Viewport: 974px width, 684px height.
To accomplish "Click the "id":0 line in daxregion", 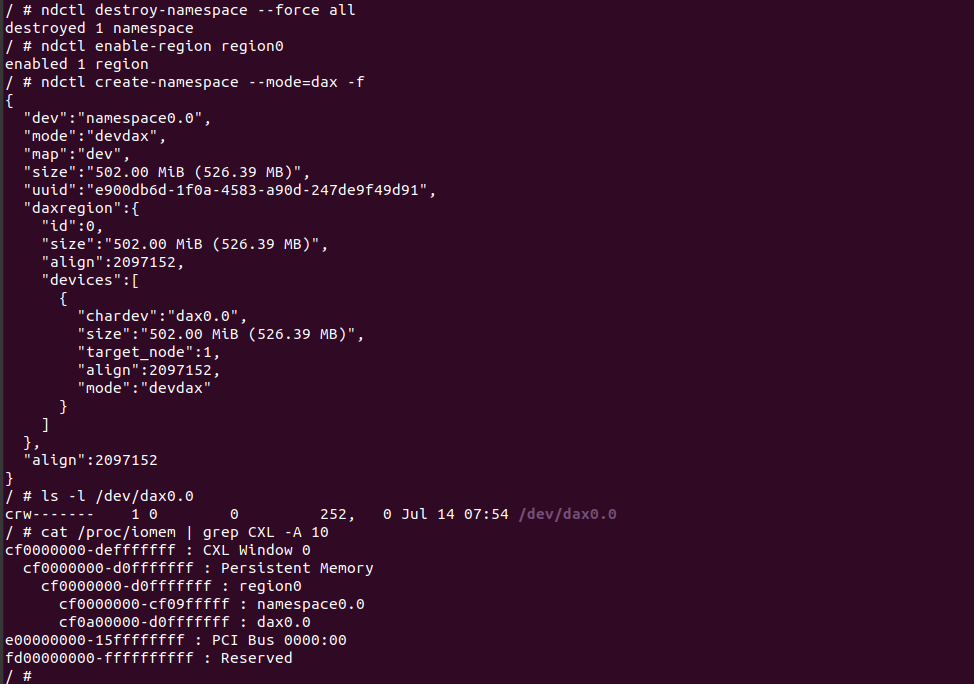I will (x=73, y=226).
